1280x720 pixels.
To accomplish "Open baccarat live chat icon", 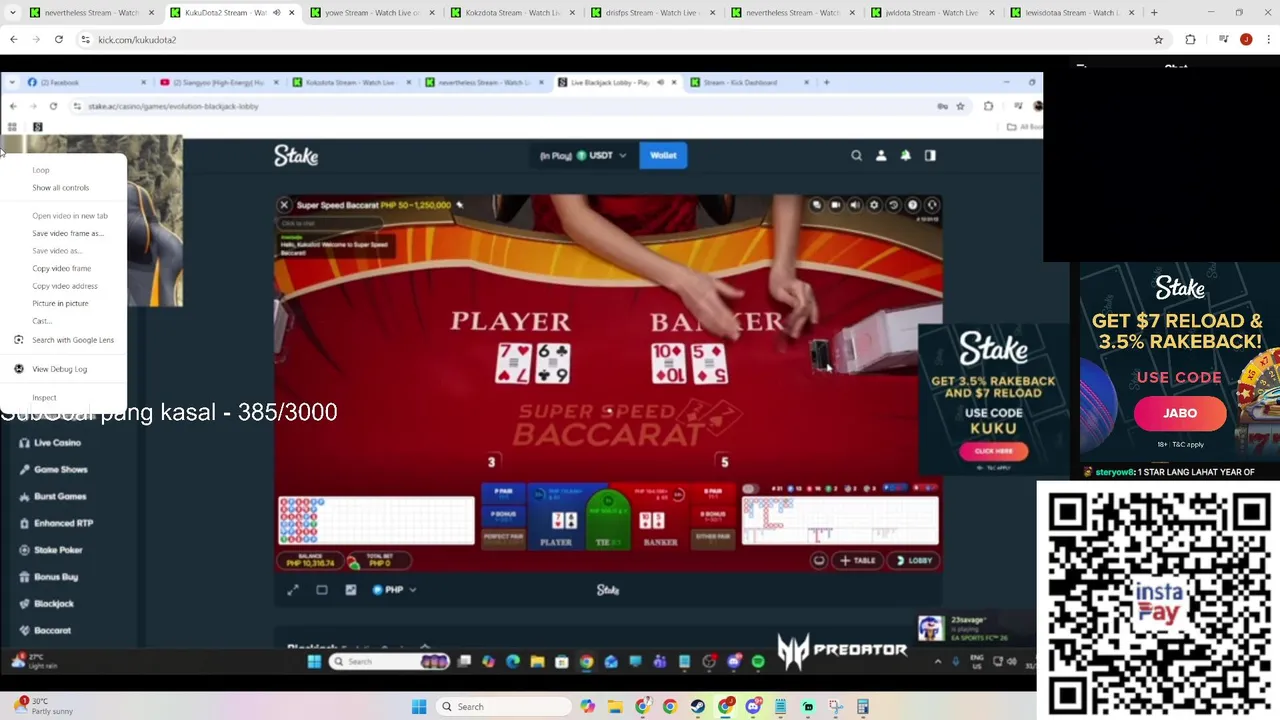I will coord(817,205).
